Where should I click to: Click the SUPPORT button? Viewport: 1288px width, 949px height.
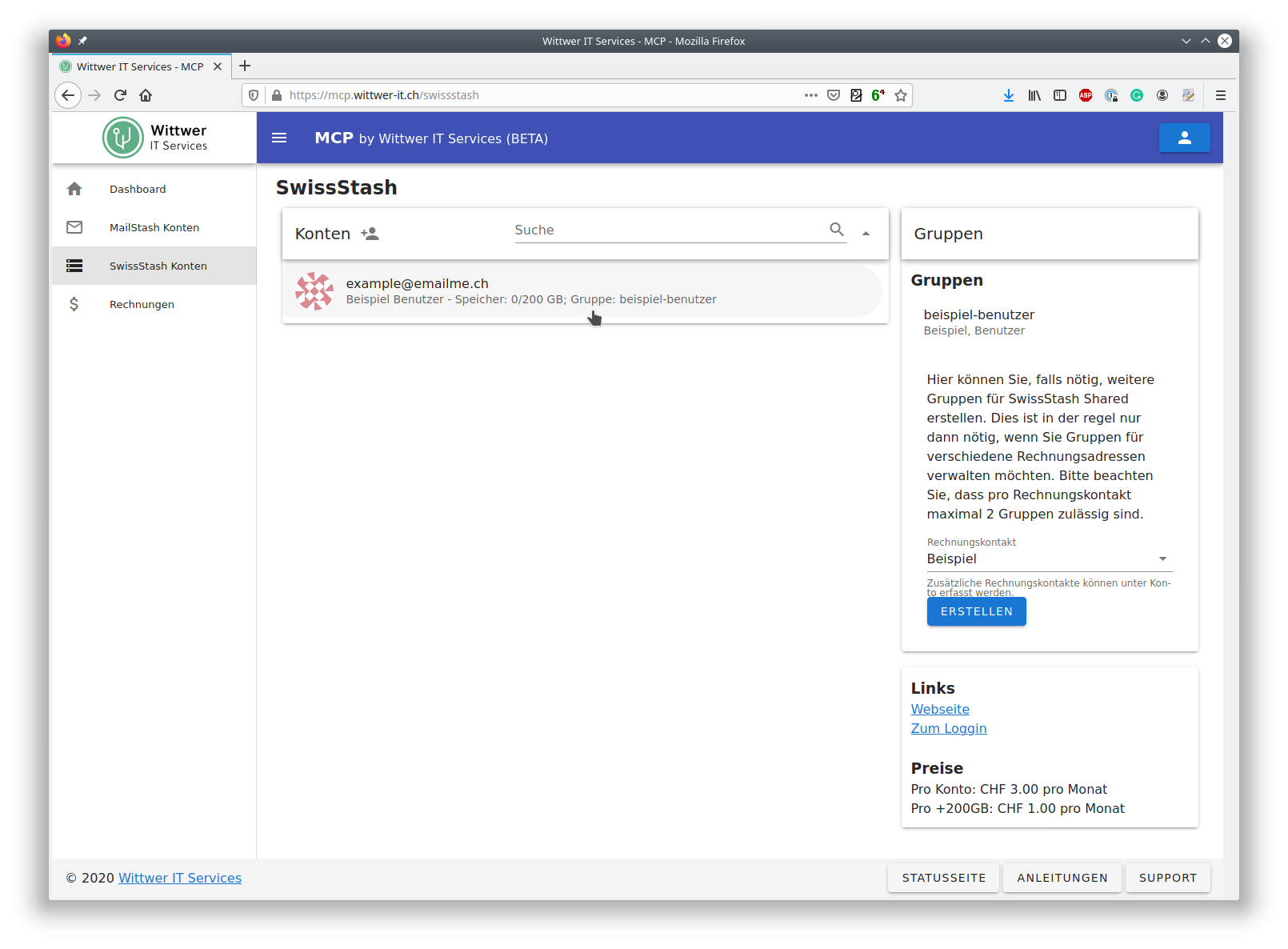1168,878
